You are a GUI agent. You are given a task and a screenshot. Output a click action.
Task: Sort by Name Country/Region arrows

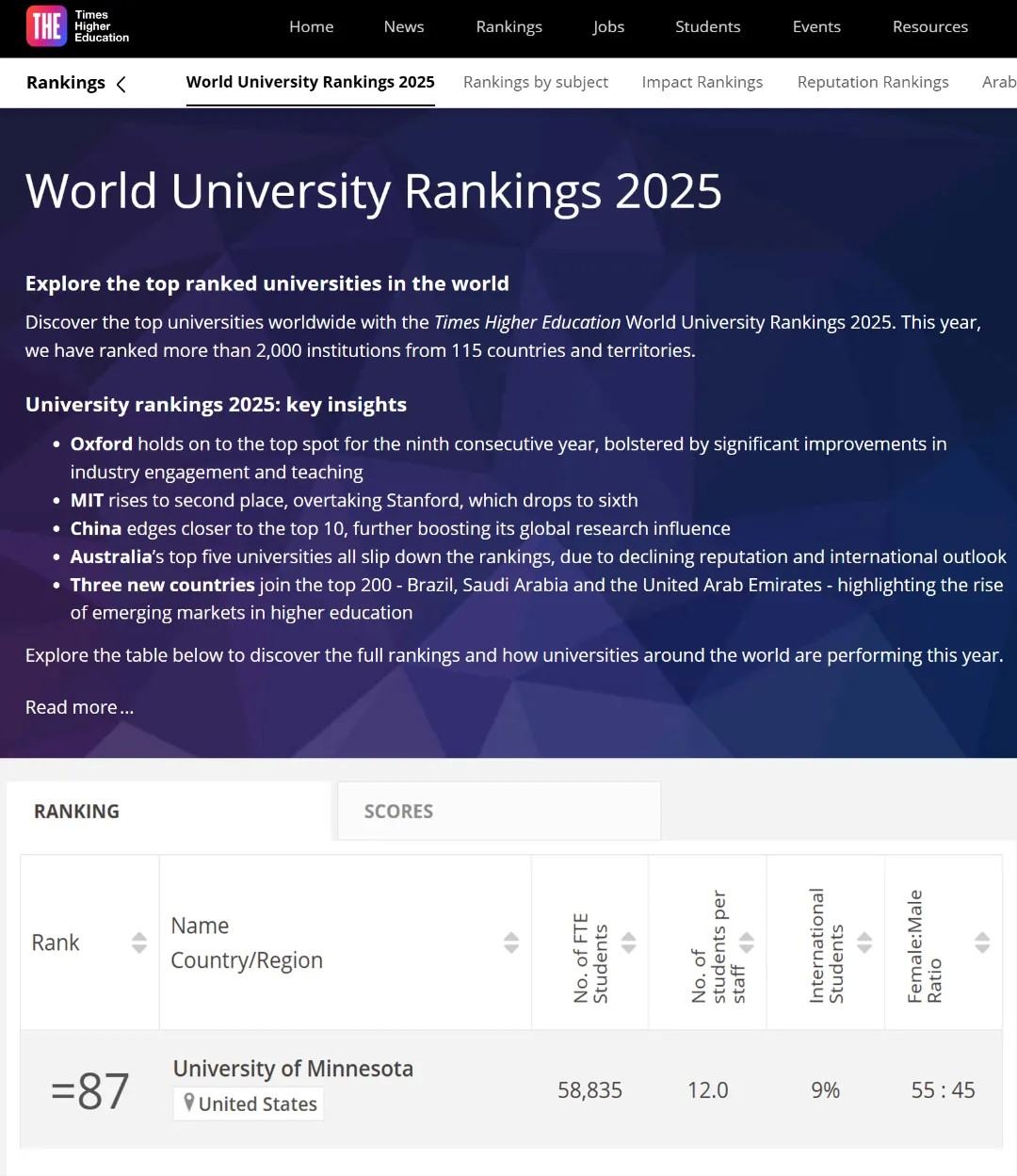pos(511,942)
